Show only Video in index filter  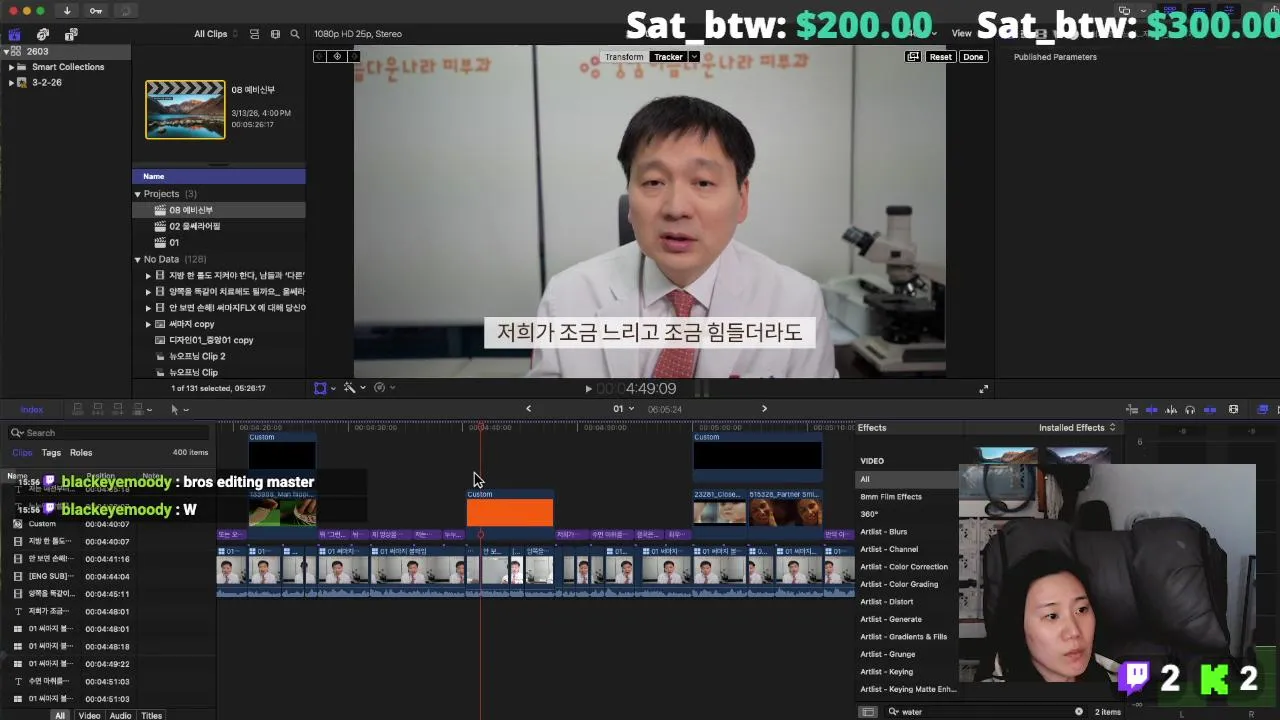[89, 715]
